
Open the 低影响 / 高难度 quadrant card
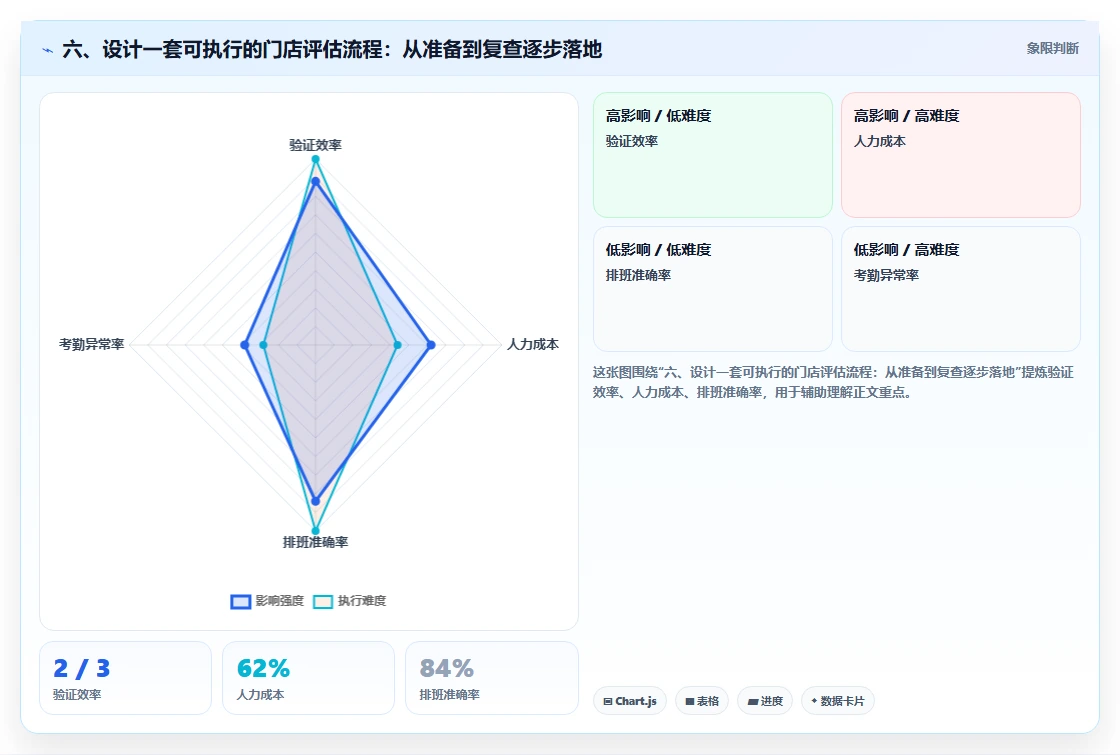pyautogui.click(x=961, y=289)
